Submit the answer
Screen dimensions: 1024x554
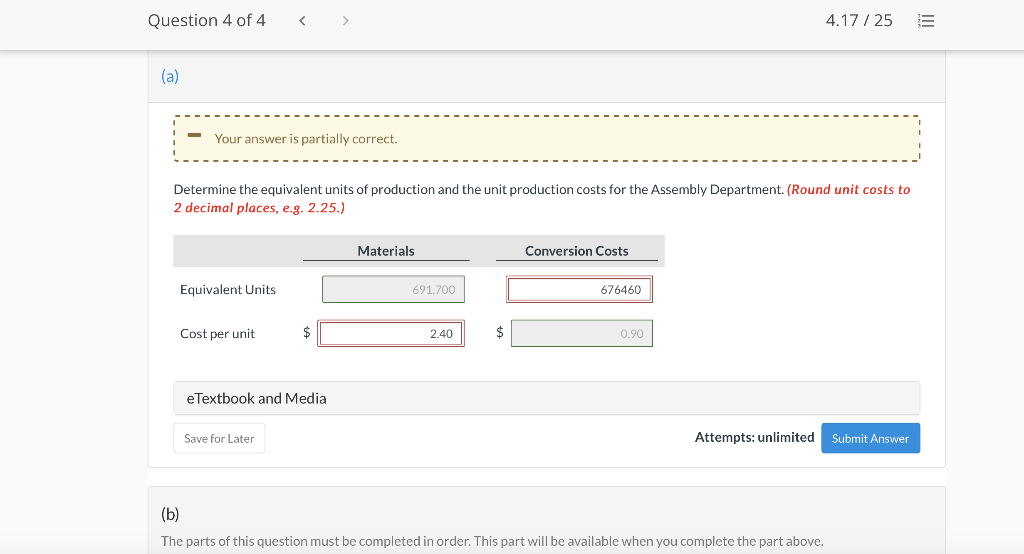coord(870,439)
